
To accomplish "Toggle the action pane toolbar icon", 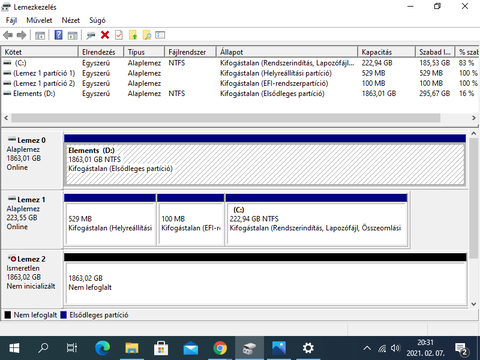I will click(72, 35).
